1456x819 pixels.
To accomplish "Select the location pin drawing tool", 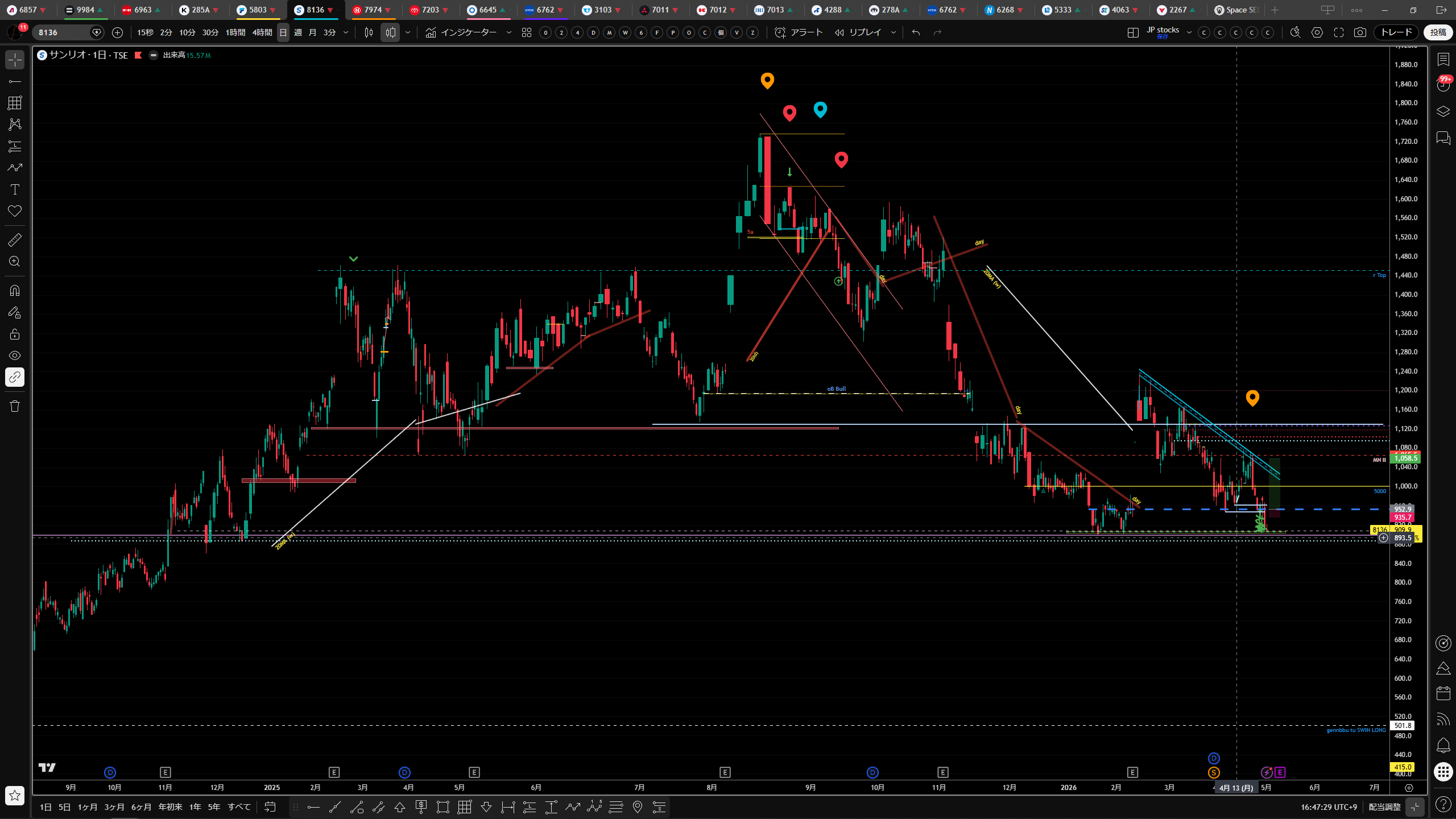I will pyautogui.click(x=637, y=806).
